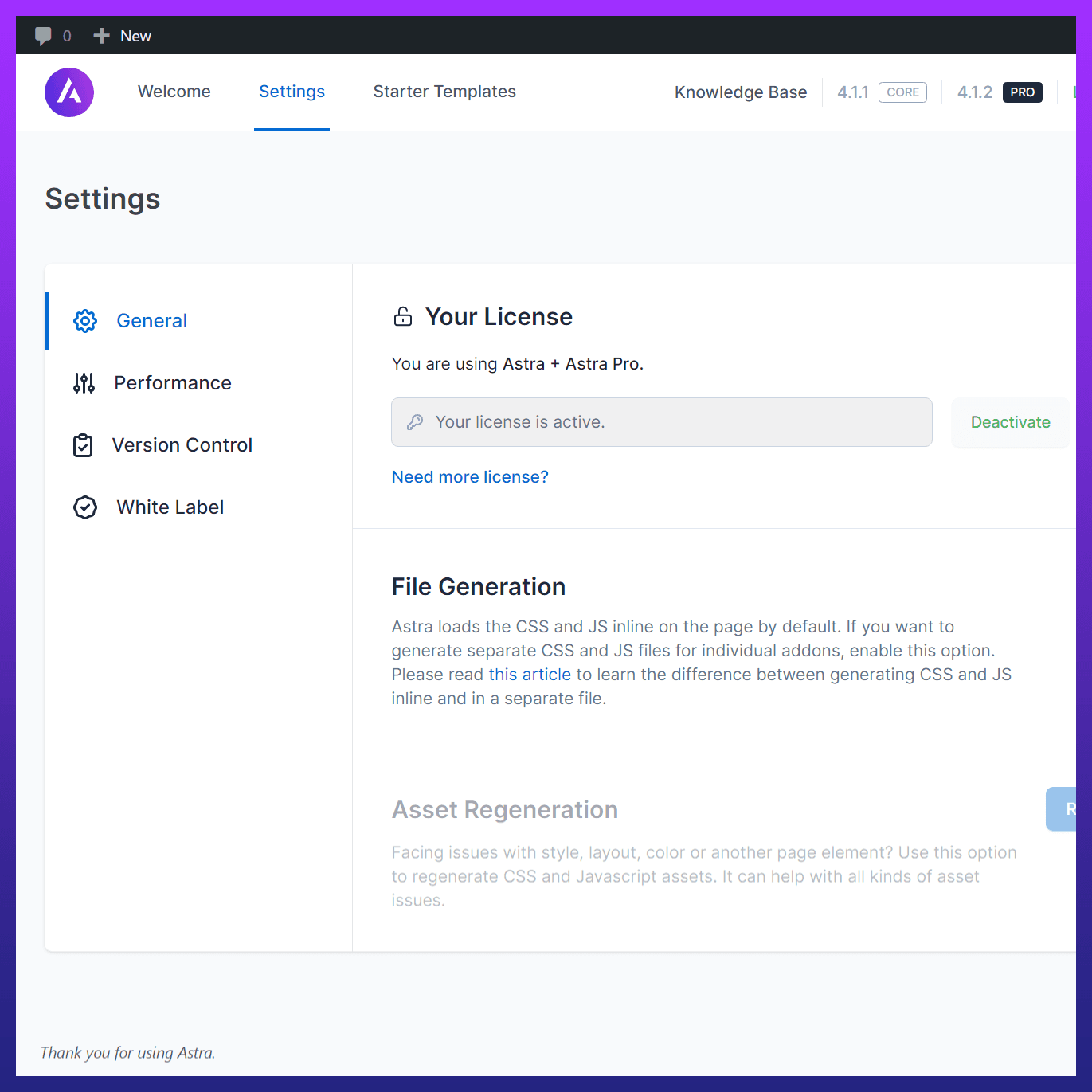Click the Astra logo icon

(69, 92)
